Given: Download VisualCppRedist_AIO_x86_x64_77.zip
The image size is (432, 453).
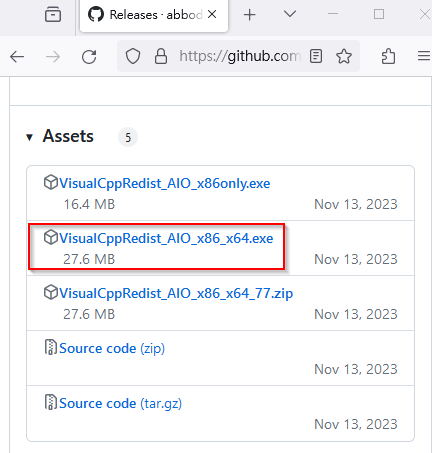Looking at the screenshot, I should (x=176, y=293).
